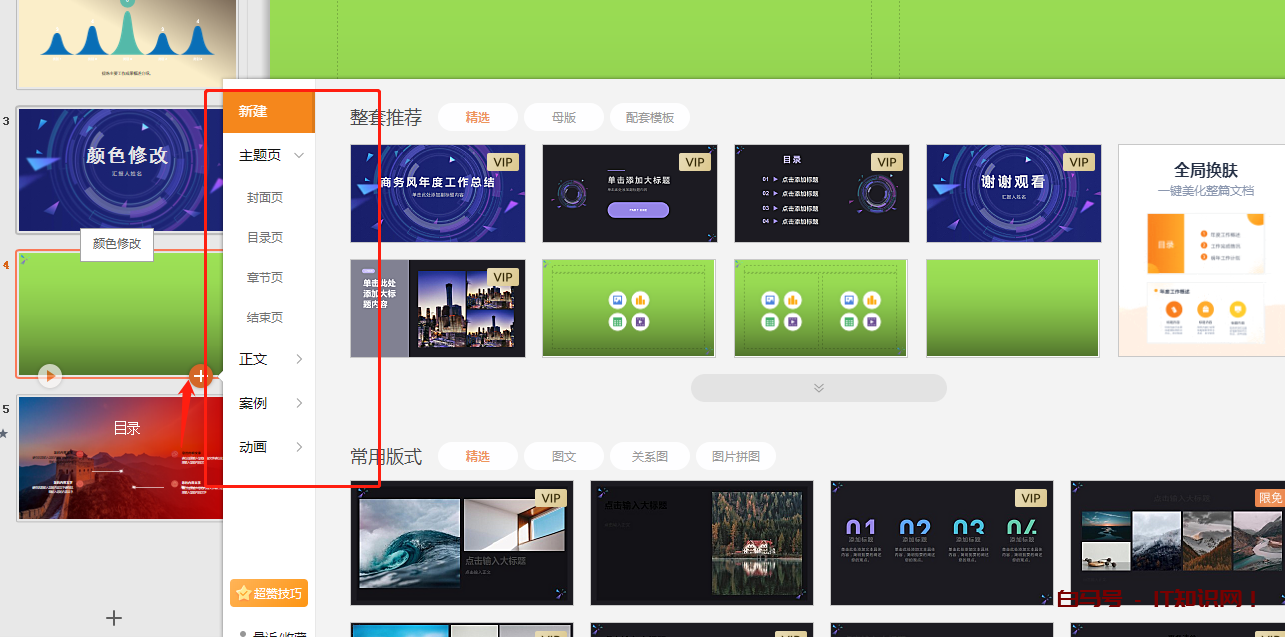Open the 封面页 menu item

(x=265, y=197)
